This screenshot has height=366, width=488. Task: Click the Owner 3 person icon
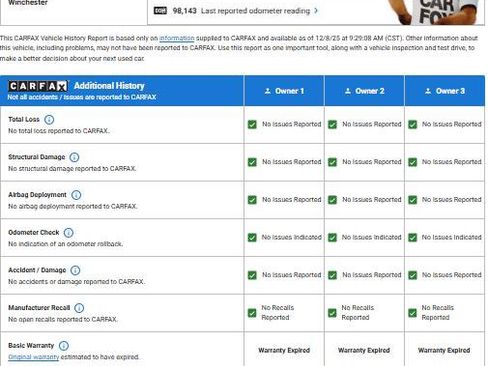428,91
